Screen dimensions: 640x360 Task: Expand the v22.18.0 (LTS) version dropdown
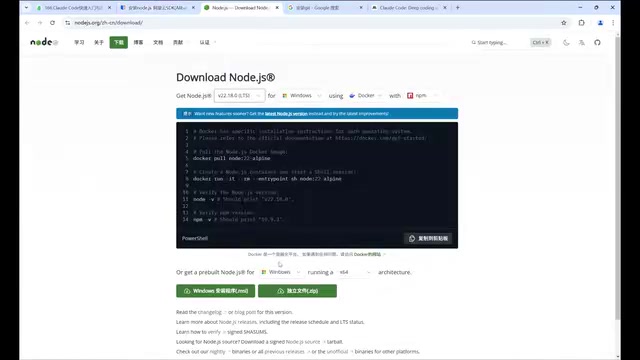[x=239, y=96]
